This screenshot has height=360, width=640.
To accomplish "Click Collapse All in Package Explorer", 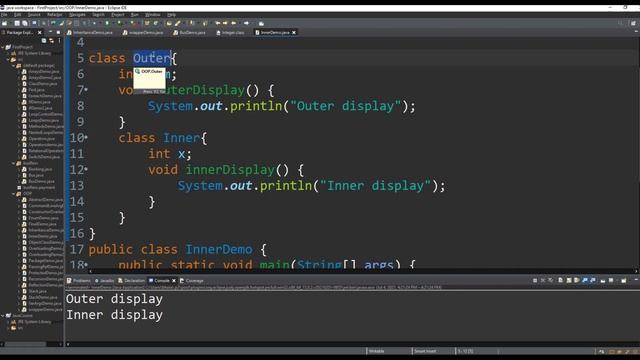I will pos(44,40).
